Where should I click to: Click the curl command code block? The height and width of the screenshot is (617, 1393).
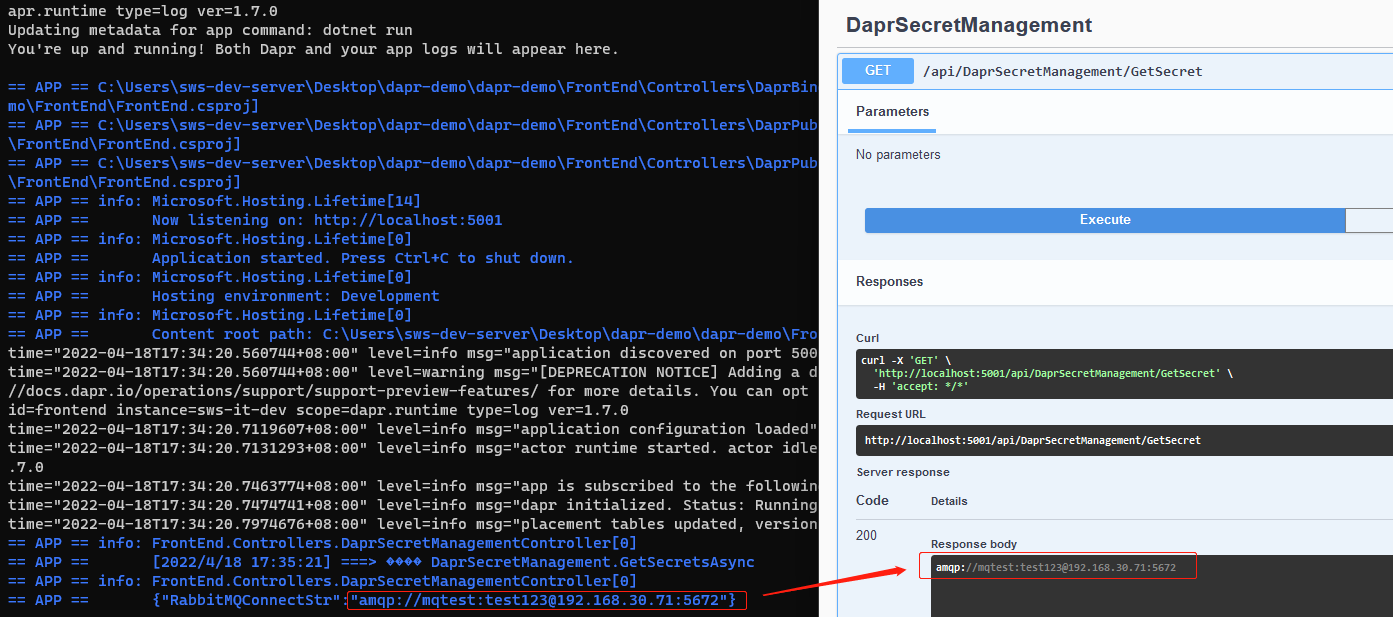[1124, 374]
